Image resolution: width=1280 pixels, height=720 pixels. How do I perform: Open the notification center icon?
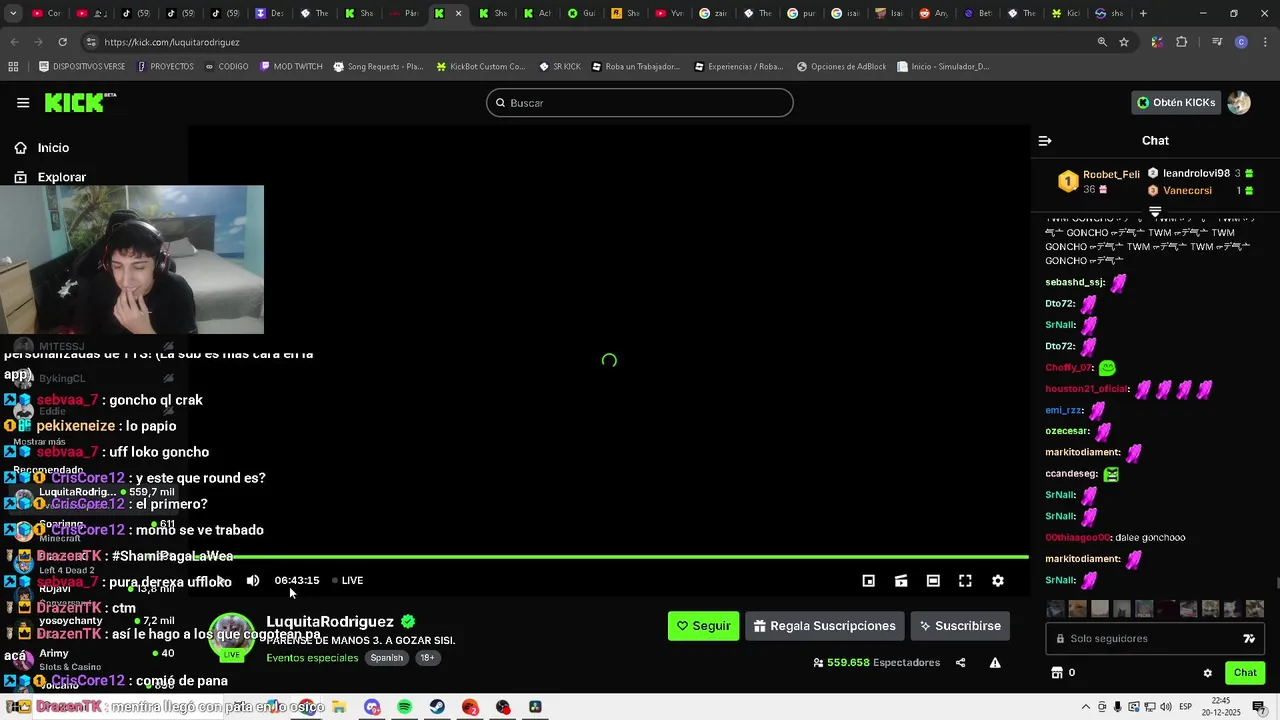click(1258, 707)
